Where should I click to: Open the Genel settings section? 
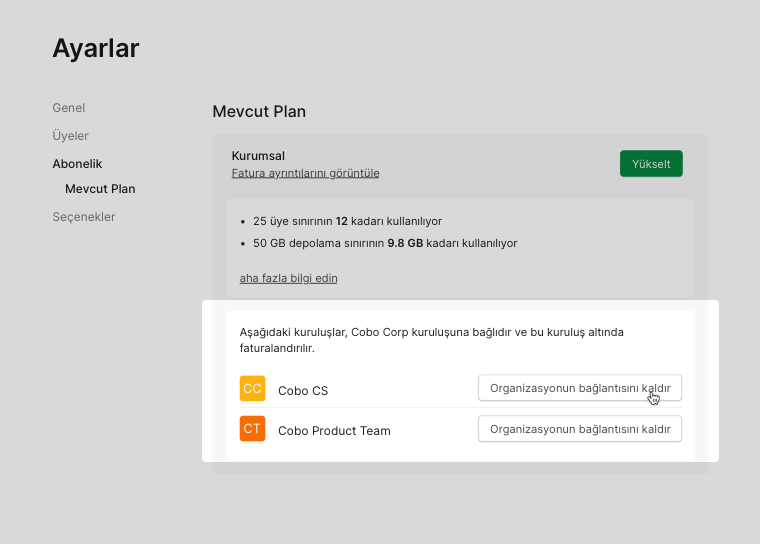(x=68, y=108)
